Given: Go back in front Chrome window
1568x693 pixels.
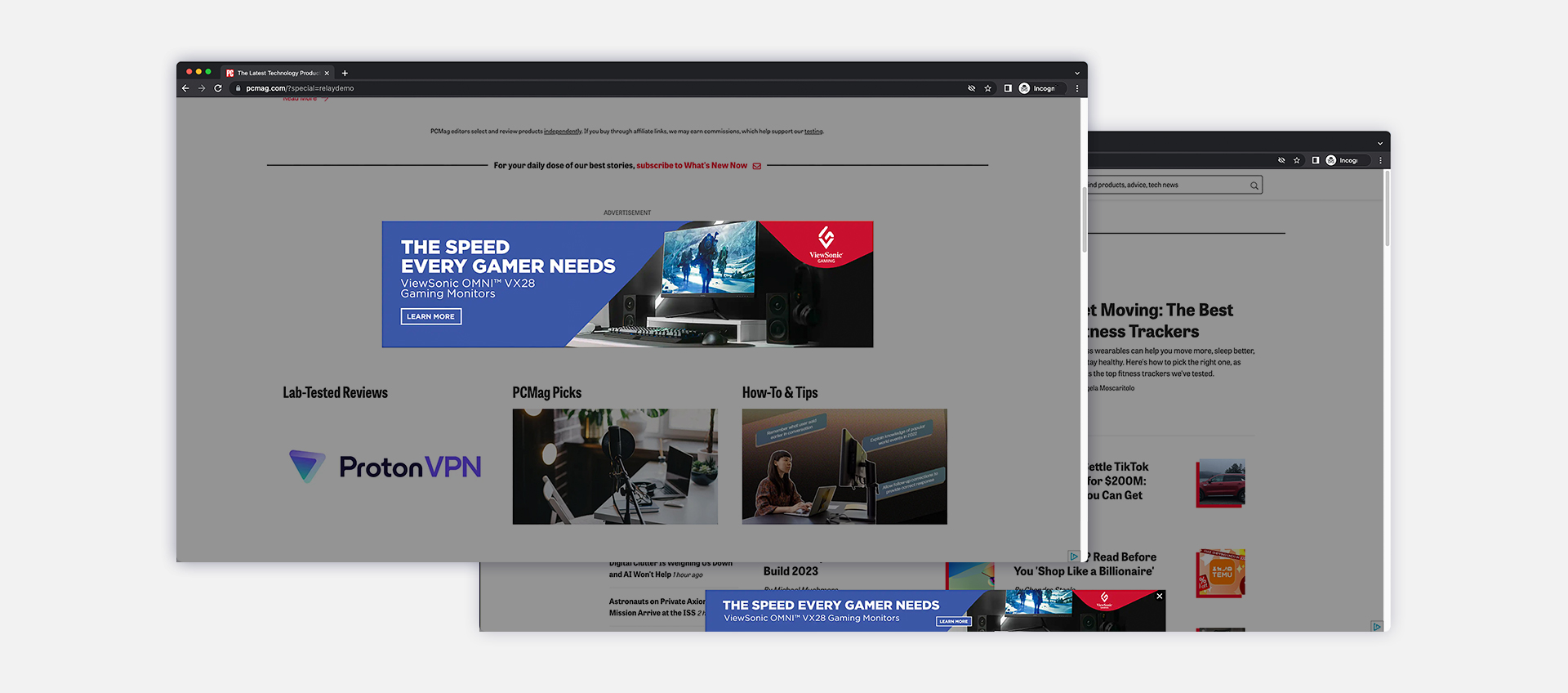Looking at the screenshot, I should point(185,88).
